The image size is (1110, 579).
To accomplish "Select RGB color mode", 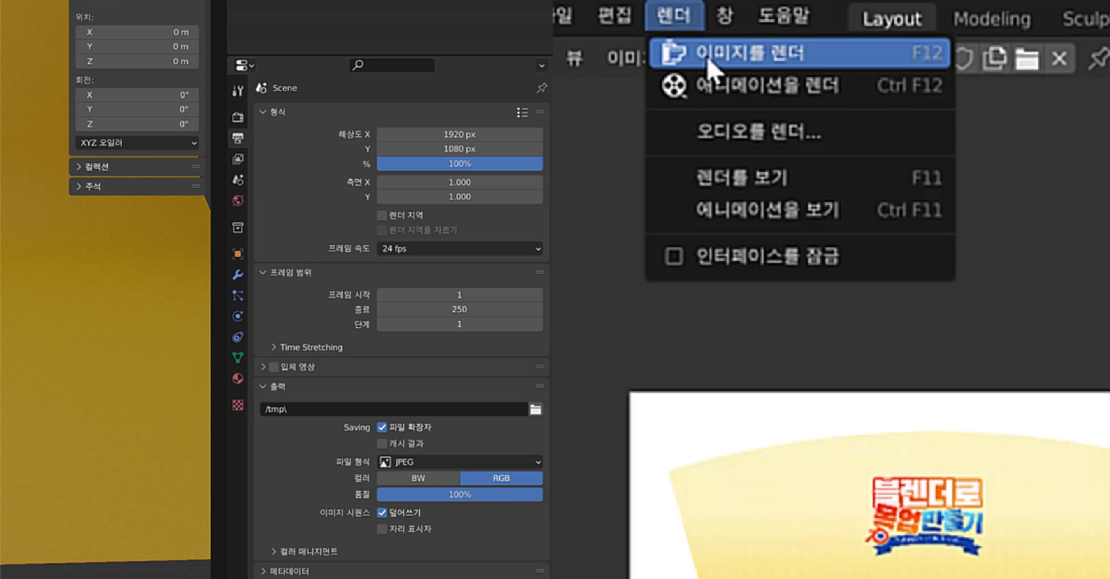I will tap(501, 478).
